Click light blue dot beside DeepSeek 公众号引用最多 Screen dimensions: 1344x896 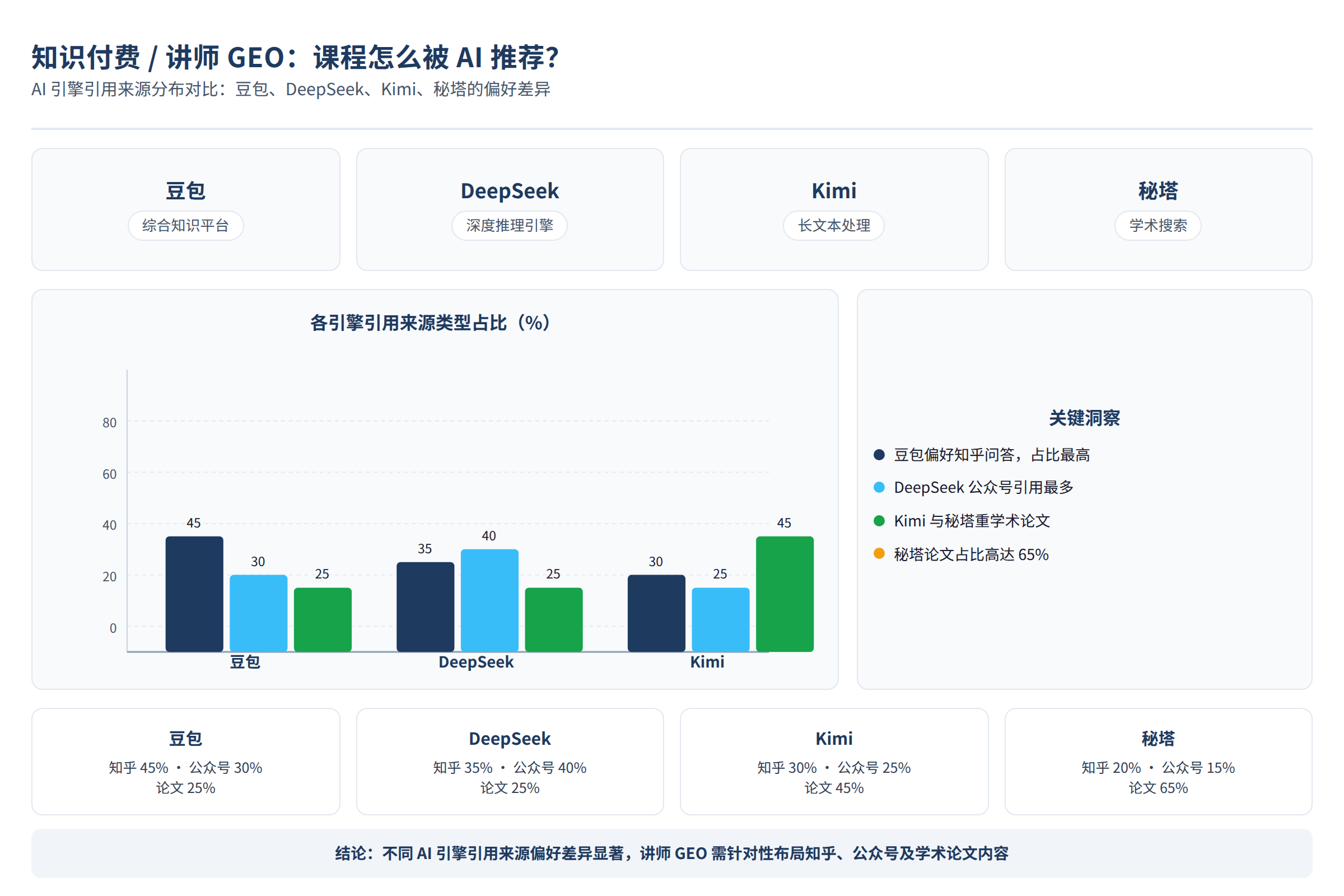point(879,487)
